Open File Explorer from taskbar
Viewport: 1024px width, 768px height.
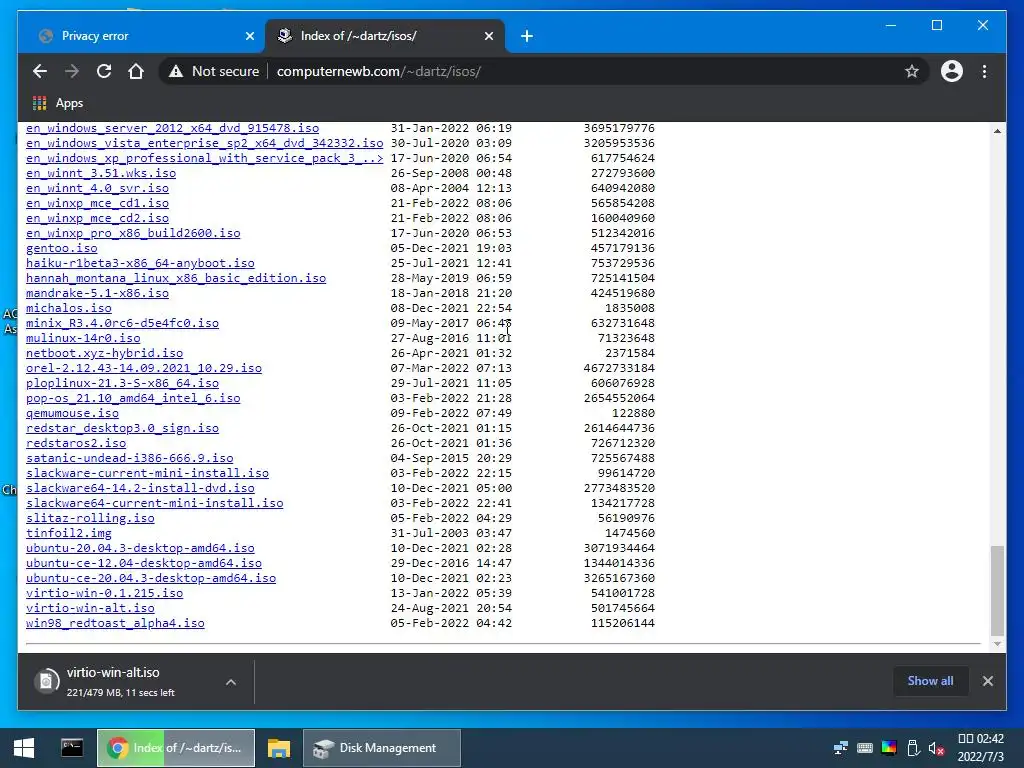click(x=279, y=748)
